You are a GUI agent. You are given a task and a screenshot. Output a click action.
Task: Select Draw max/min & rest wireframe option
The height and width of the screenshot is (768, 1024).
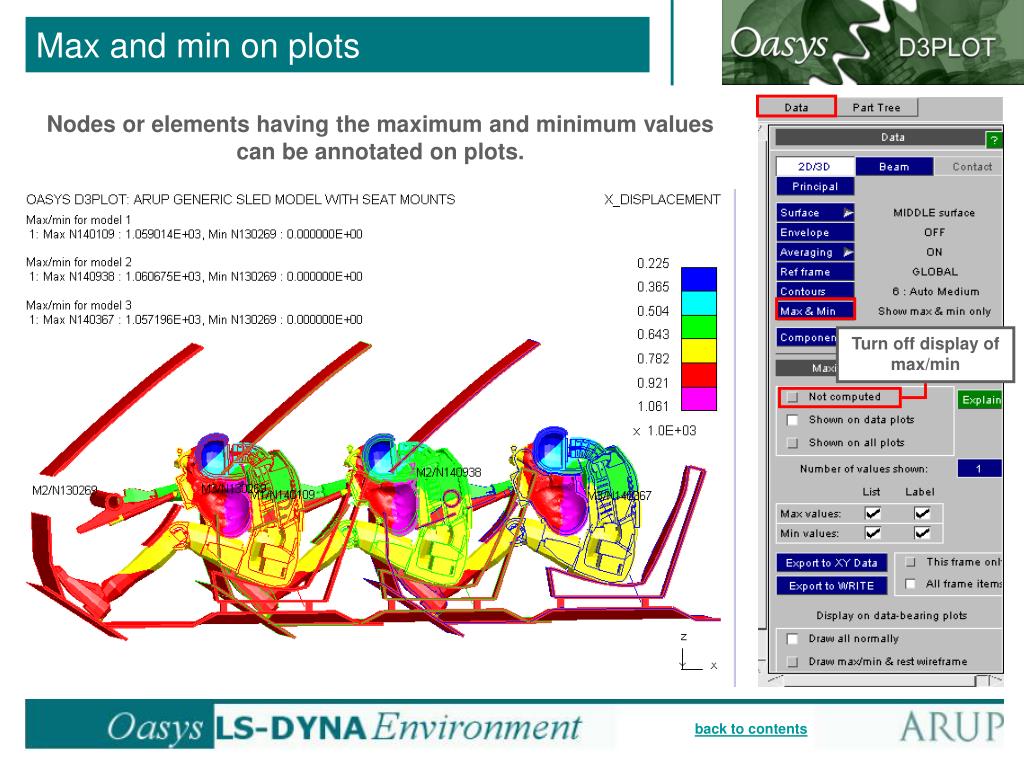[x=792, y=662]
